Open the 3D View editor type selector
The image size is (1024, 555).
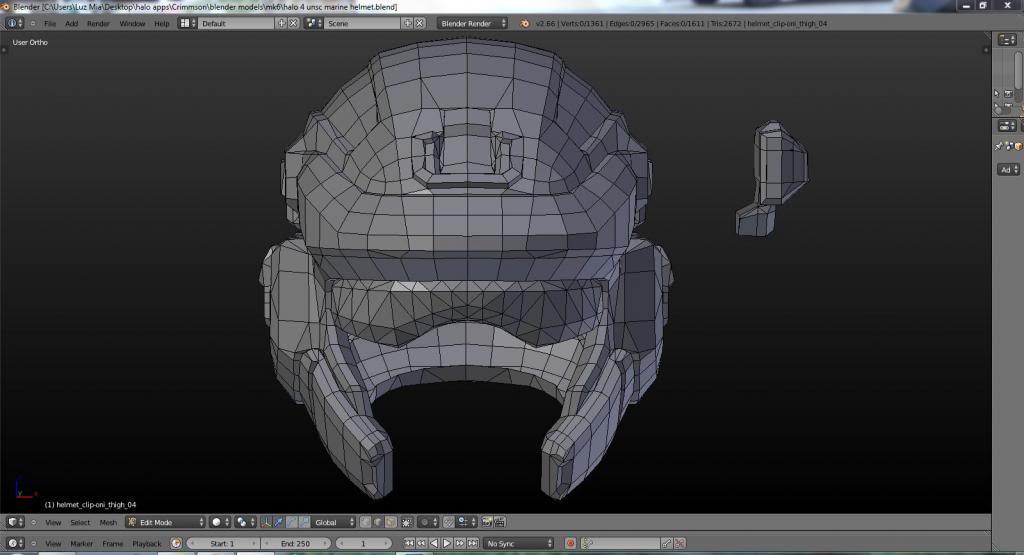click(x=15, y=522)
